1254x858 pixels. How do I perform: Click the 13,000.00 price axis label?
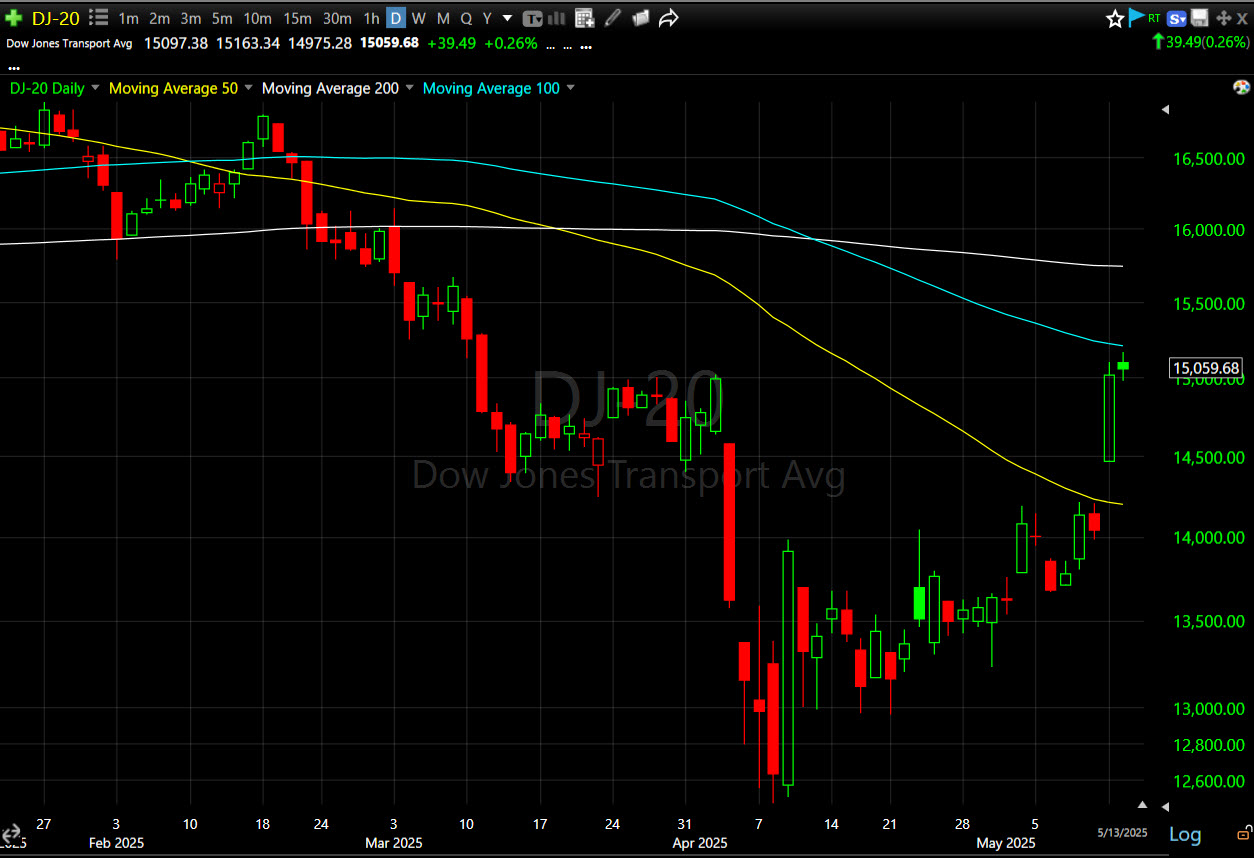[1208, 708]
